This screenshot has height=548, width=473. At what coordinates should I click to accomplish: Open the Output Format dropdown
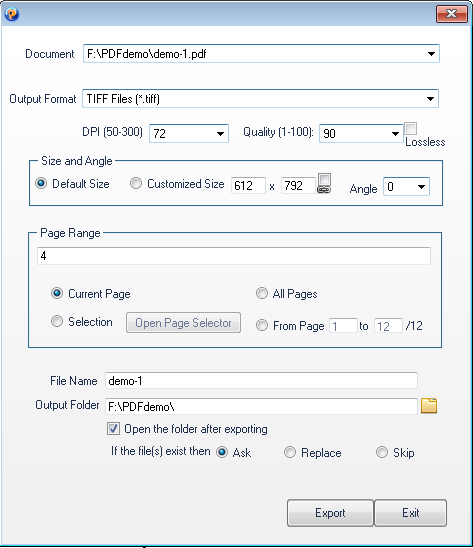[430, 99]
